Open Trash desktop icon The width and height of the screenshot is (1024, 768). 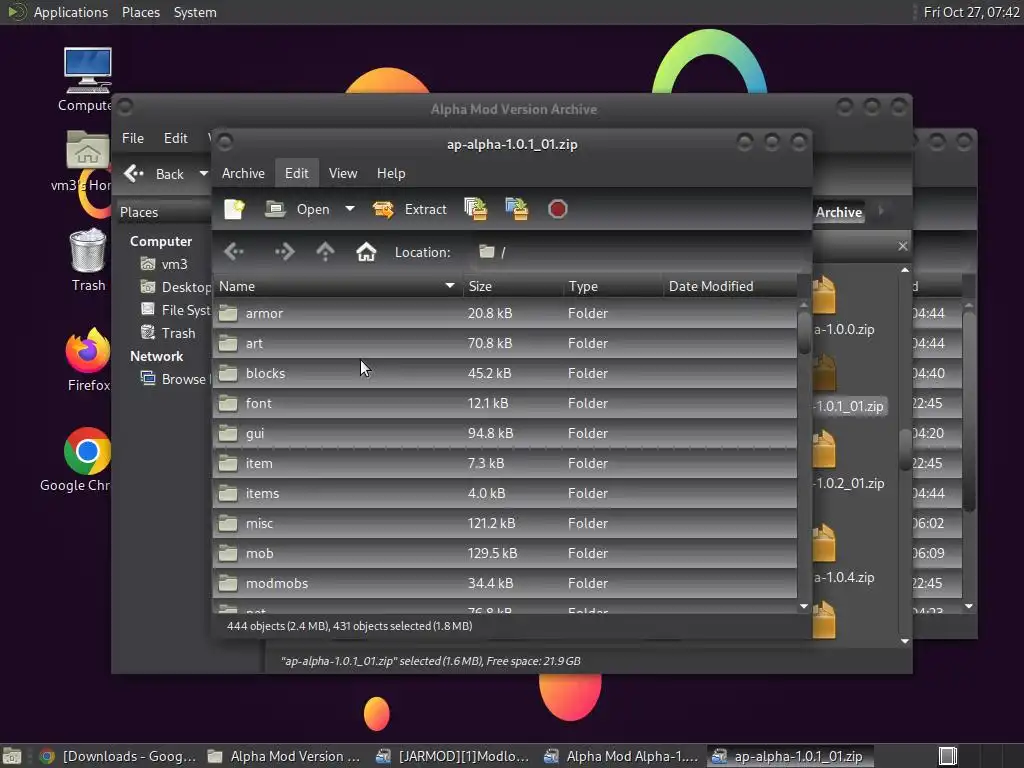pyautogui.click(x=88, y=260)
